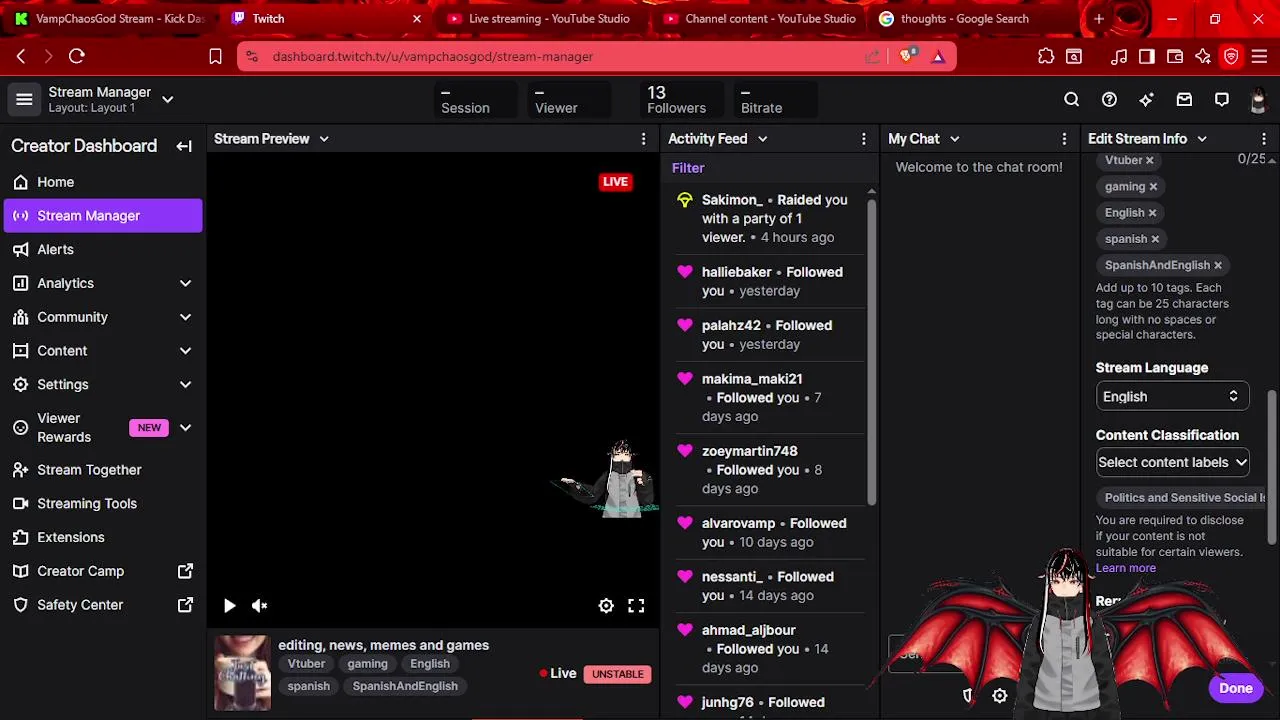Open the hamburger menu next to Stream Manager
The image size is (1280, 720).
(24, 100)
